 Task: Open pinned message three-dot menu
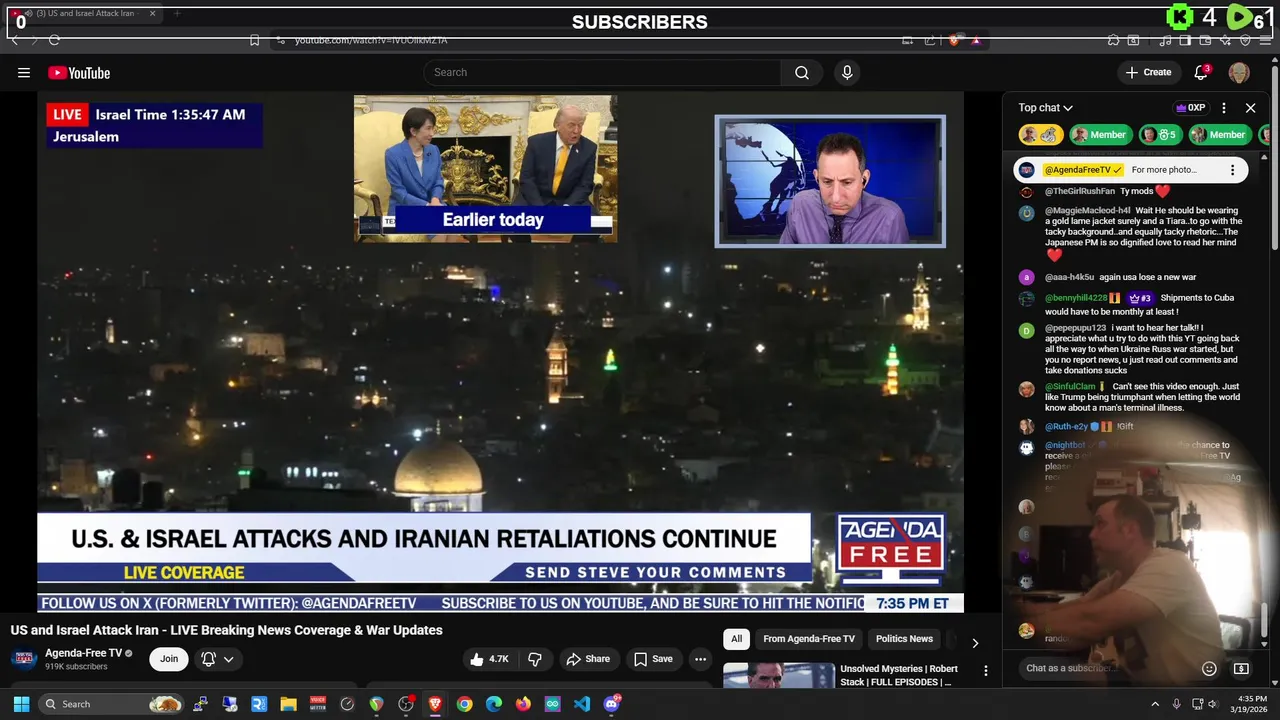pyautogui.click(x=1232, y=170)
